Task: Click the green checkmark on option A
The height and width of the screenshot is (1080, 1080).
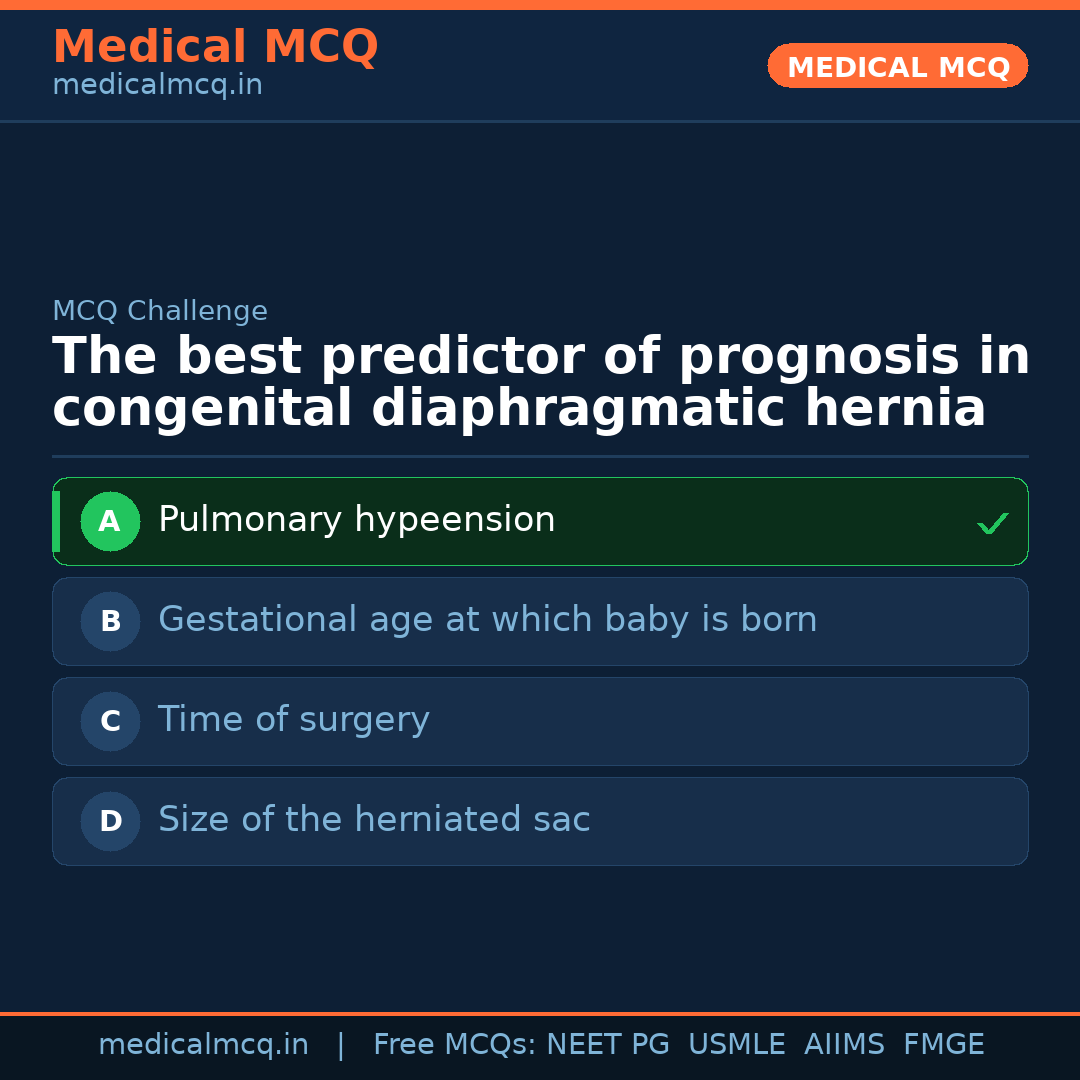Action: 992,523
